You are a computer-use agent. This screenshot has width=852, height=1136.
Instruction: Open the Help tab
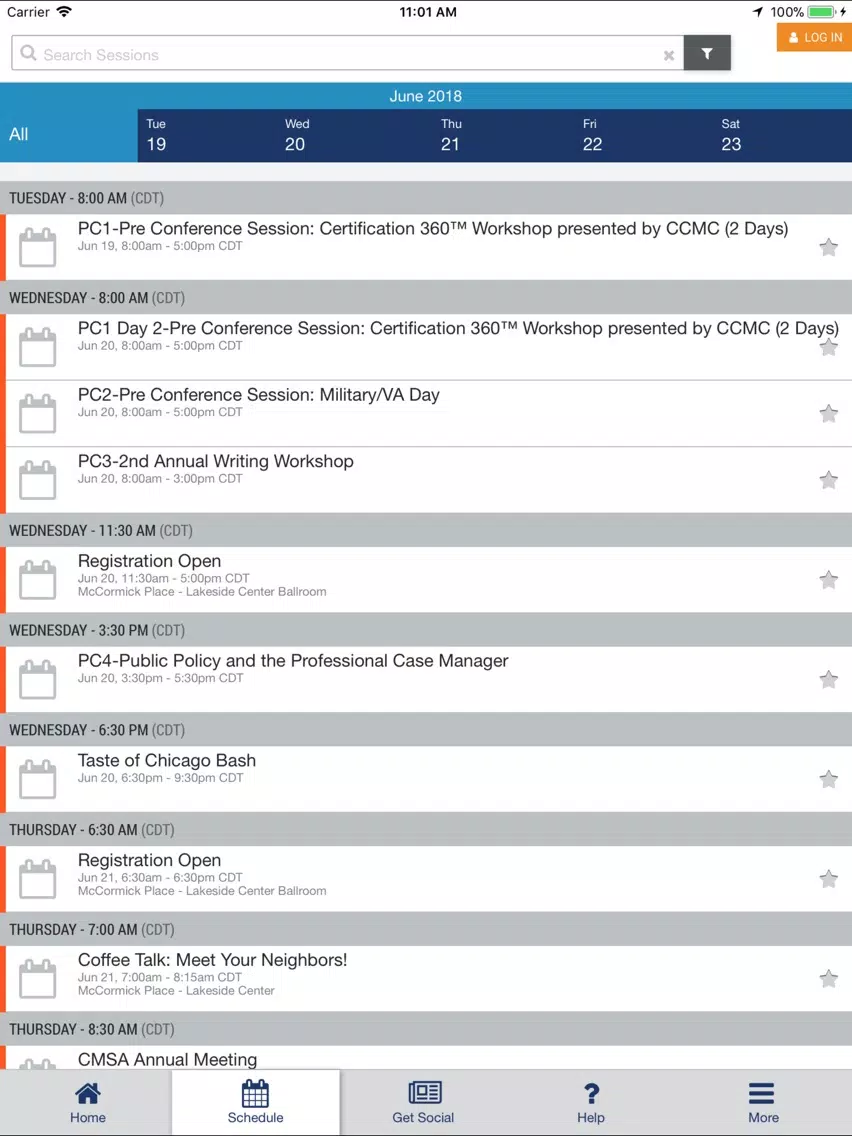tap(590, 1102)
